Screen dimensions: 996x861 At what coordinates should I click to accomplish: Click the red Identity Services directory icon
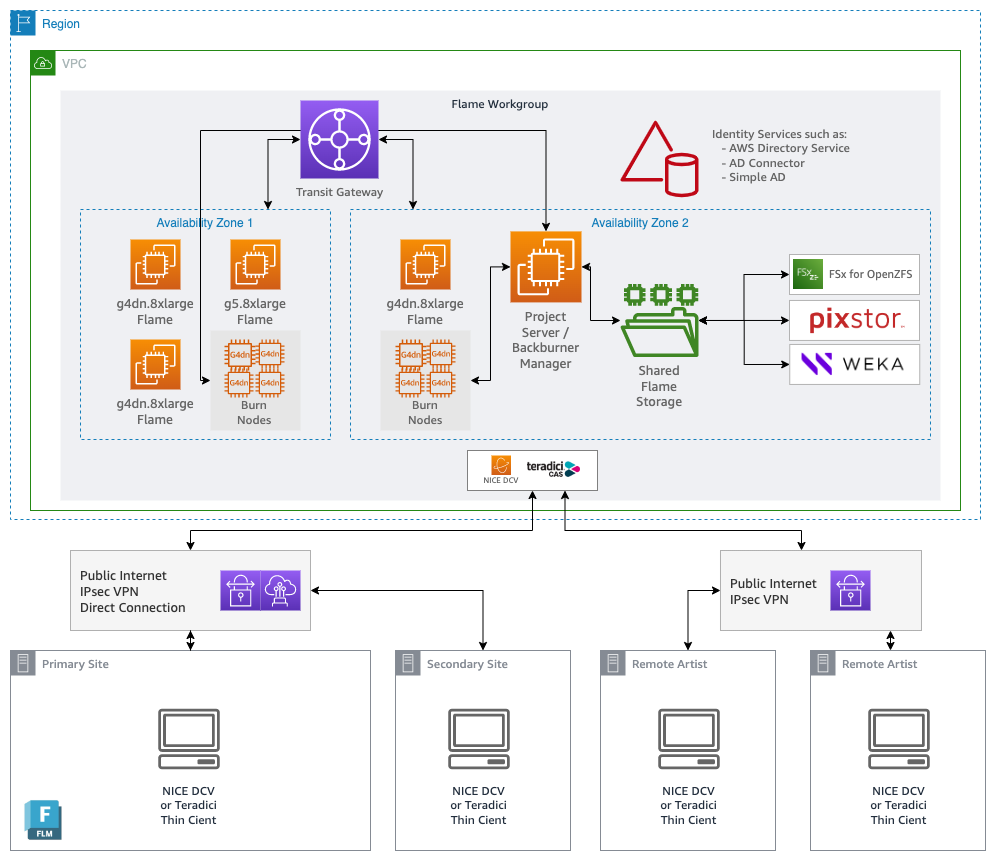[x=660, y=159]
